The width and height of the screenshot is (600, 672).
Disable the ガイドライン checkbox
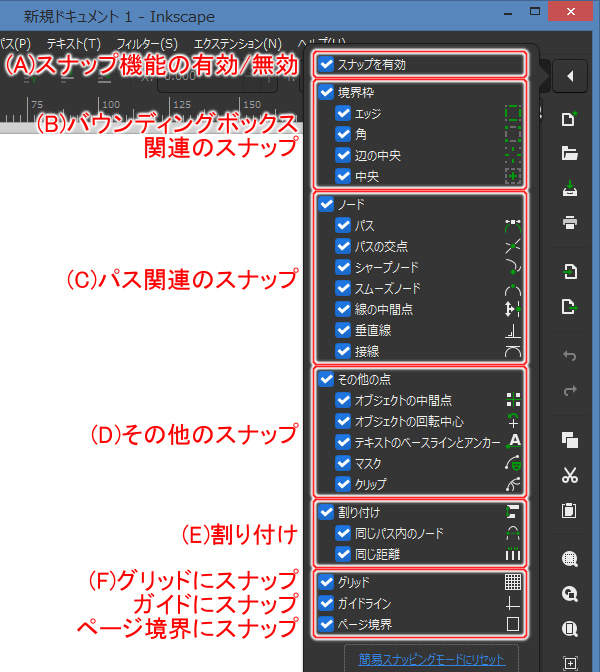326,603
